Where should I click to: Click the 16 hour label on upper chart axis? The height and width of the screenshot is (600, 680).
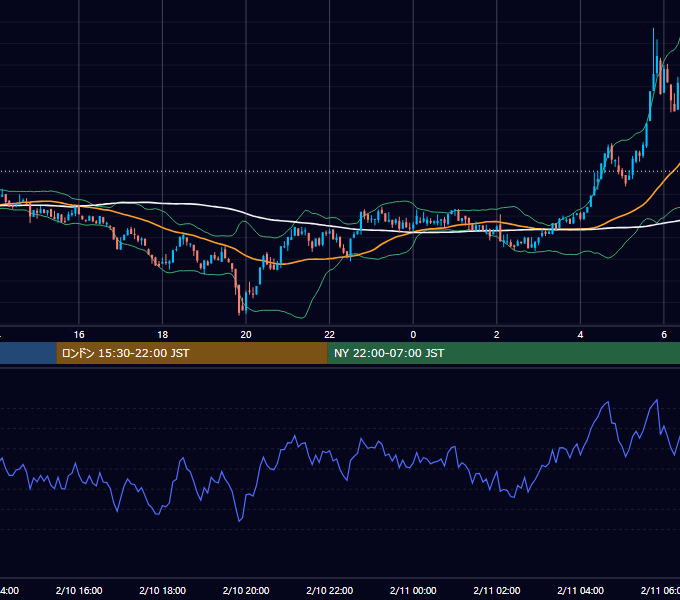79,335
